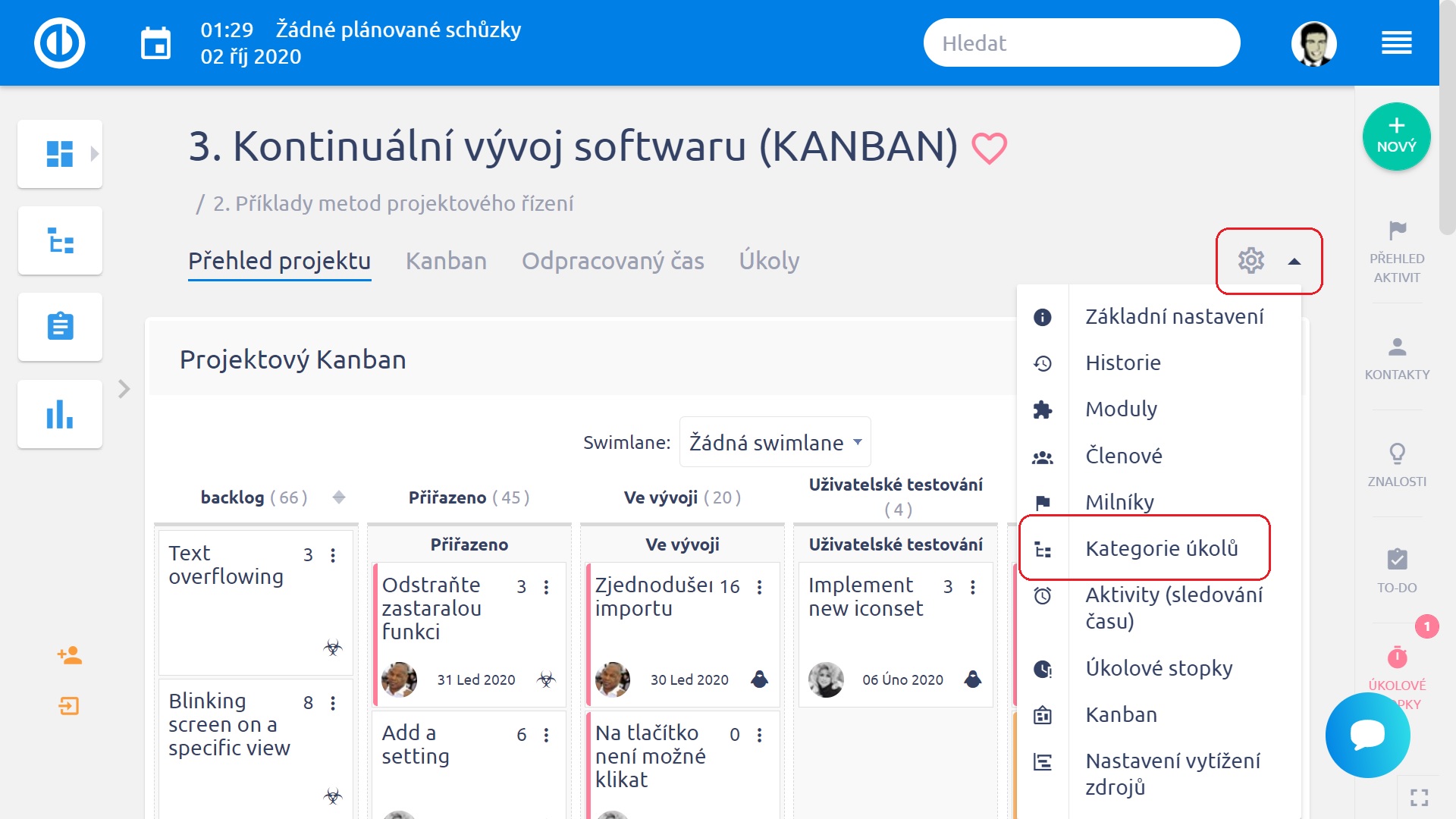Viewport: 1456px width, 819px height.
Task: Open the bar chart reports icon
Action: pos(60,414)
